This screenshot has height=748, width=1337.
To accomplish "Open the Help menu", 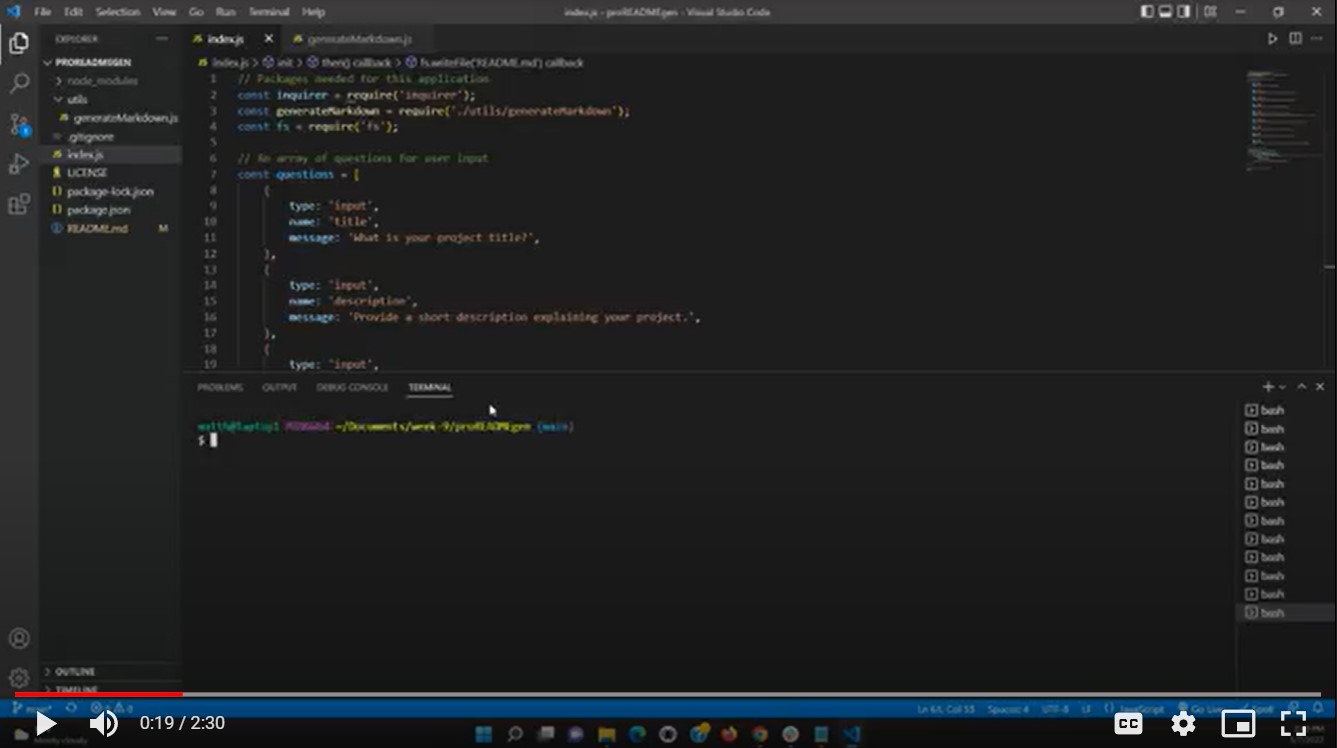I will coord(313,12).
